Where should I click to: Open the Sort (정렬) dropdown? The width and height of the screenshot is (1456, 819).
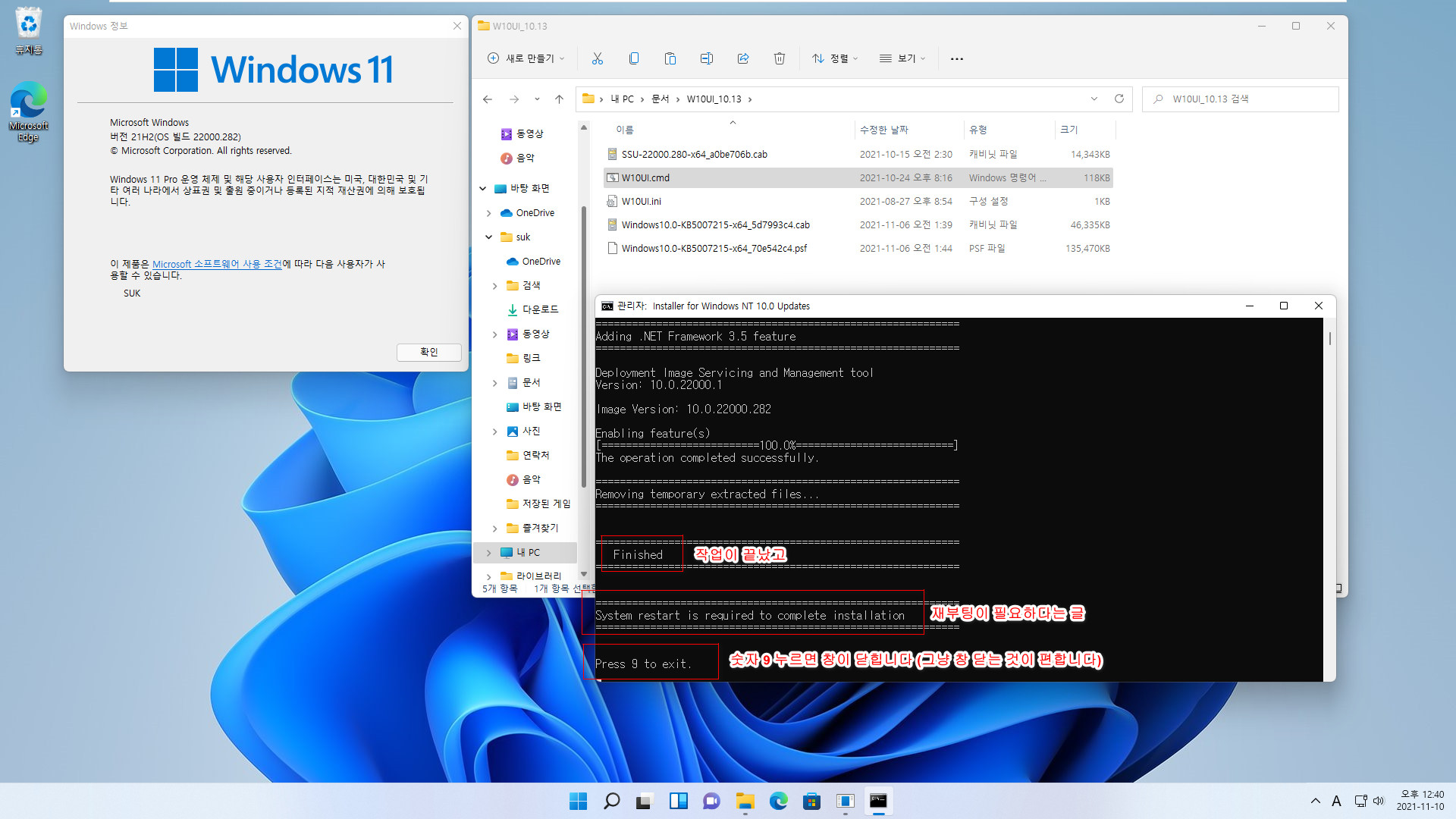(835, 58)
